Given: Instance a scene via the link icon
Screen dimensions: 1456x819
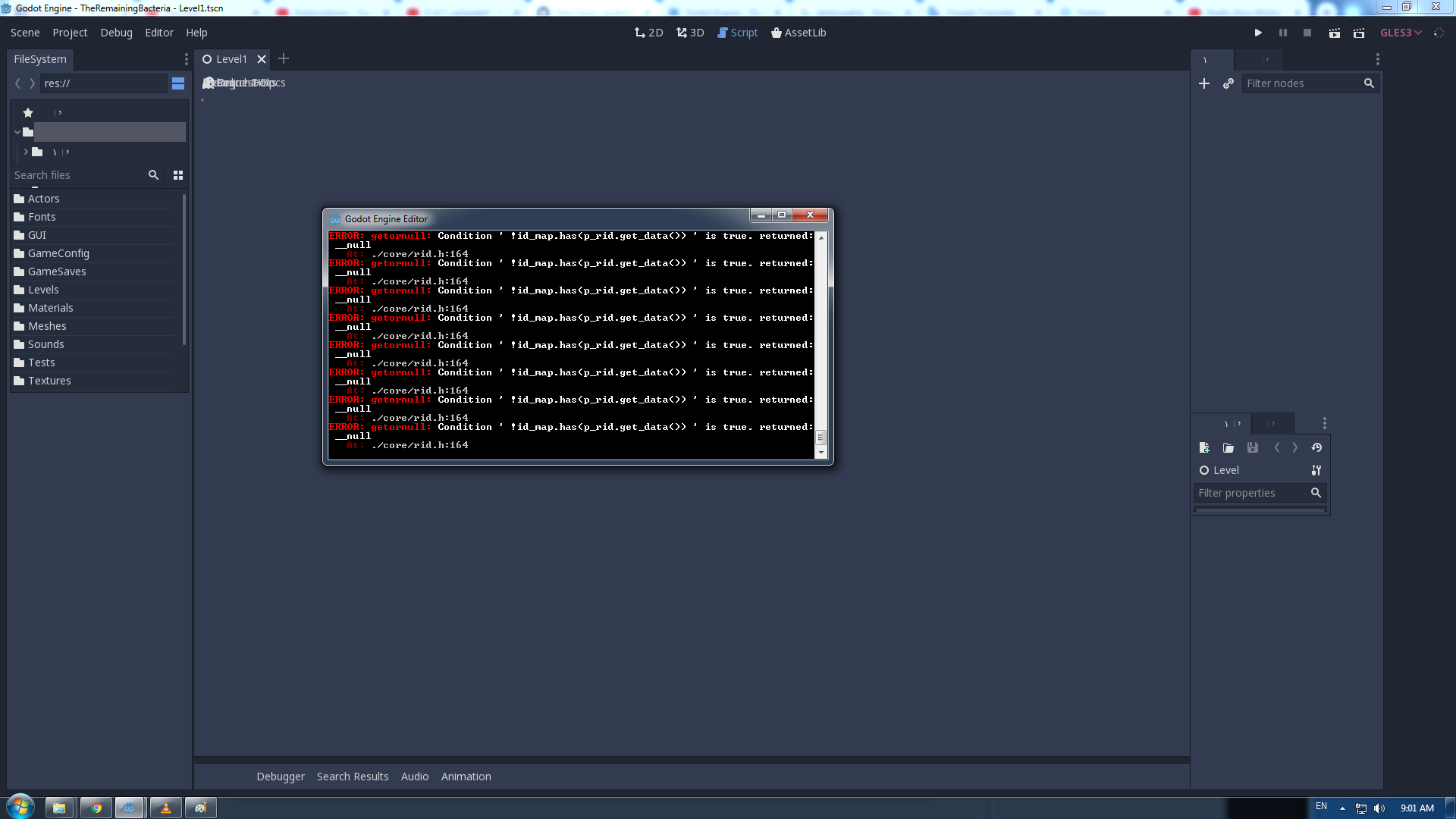Looking at the screenshot, I should click(x=1228, y=83).
